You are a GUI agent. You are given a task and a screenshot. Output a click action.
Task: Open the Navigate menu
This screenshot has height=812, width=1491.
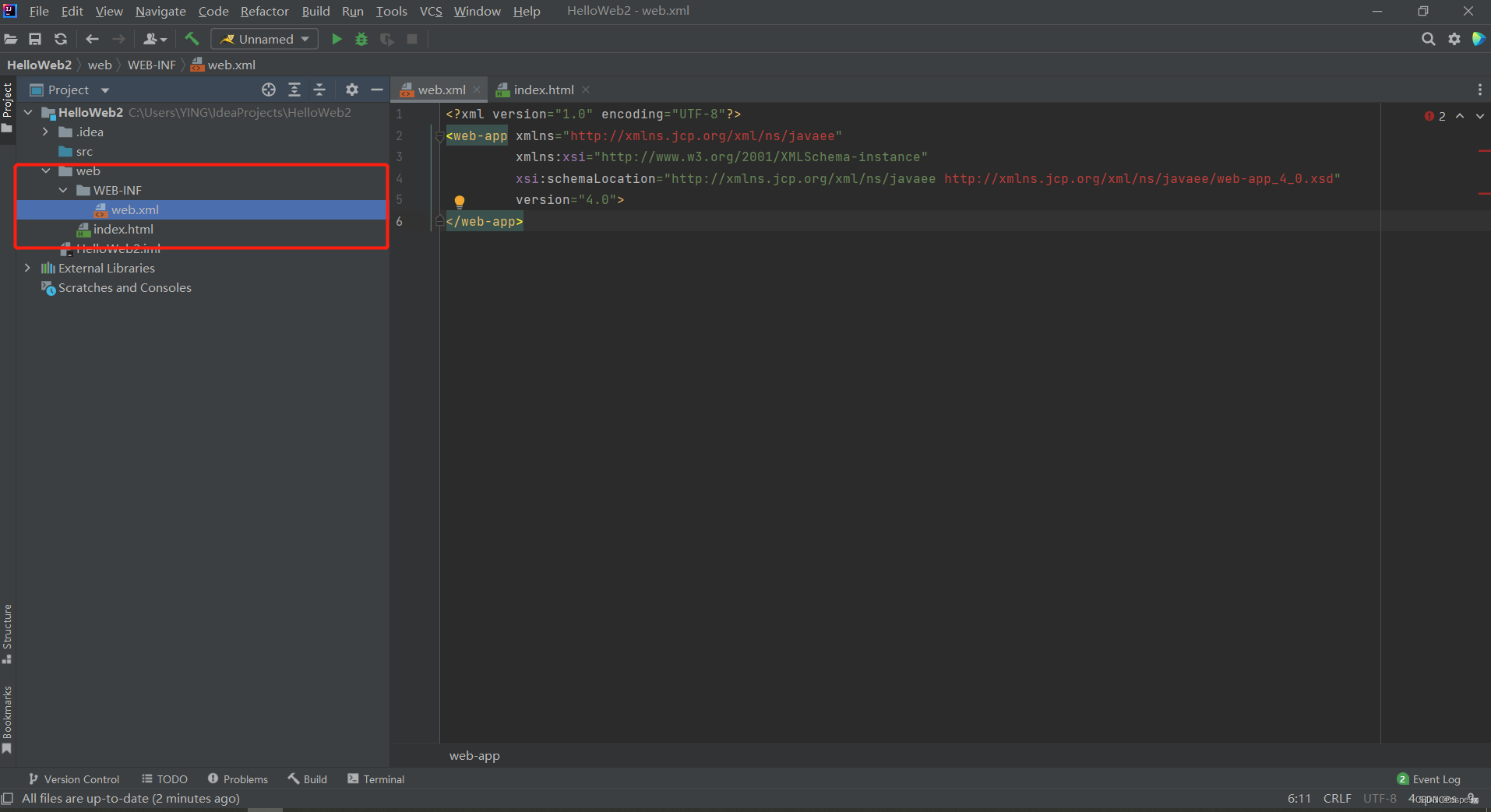coord(160,11)
